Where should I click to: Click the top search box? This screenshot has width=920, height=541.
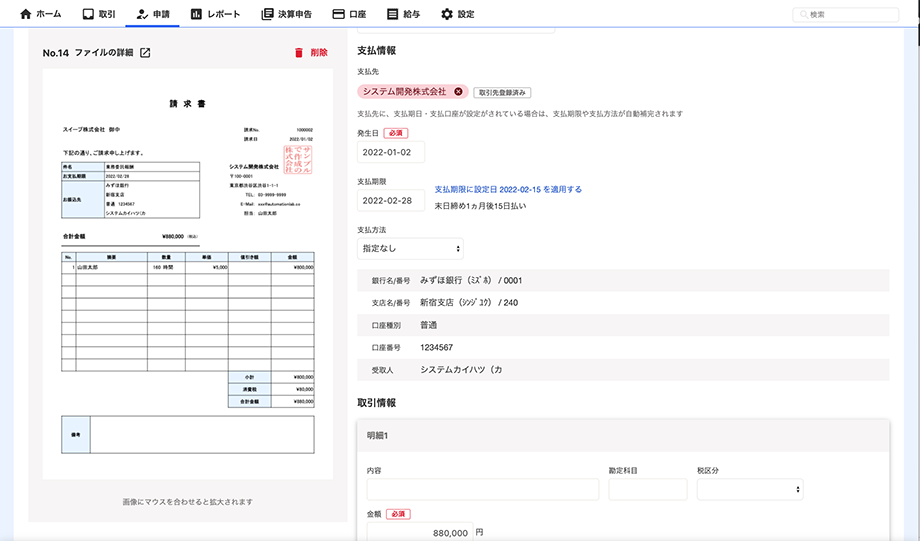tap(845, 15)
